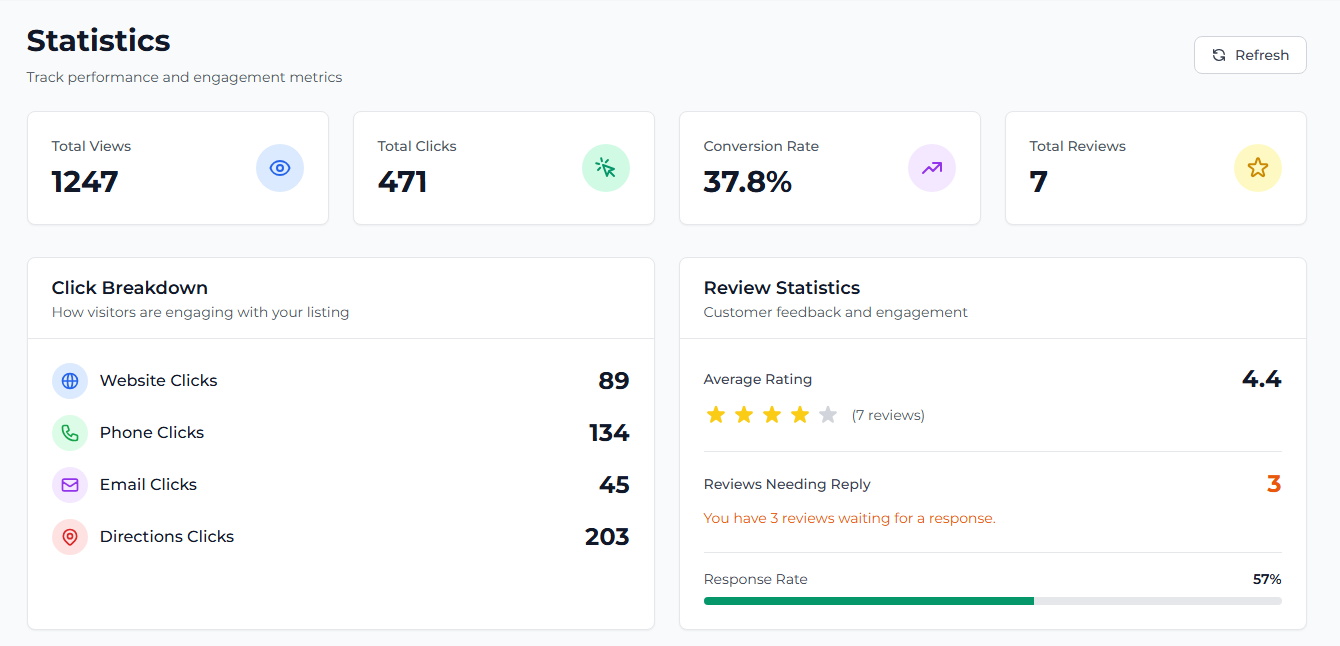
Task: Click the orange count of Reviews Needing Reply
Action: [x=1274, y=484]
